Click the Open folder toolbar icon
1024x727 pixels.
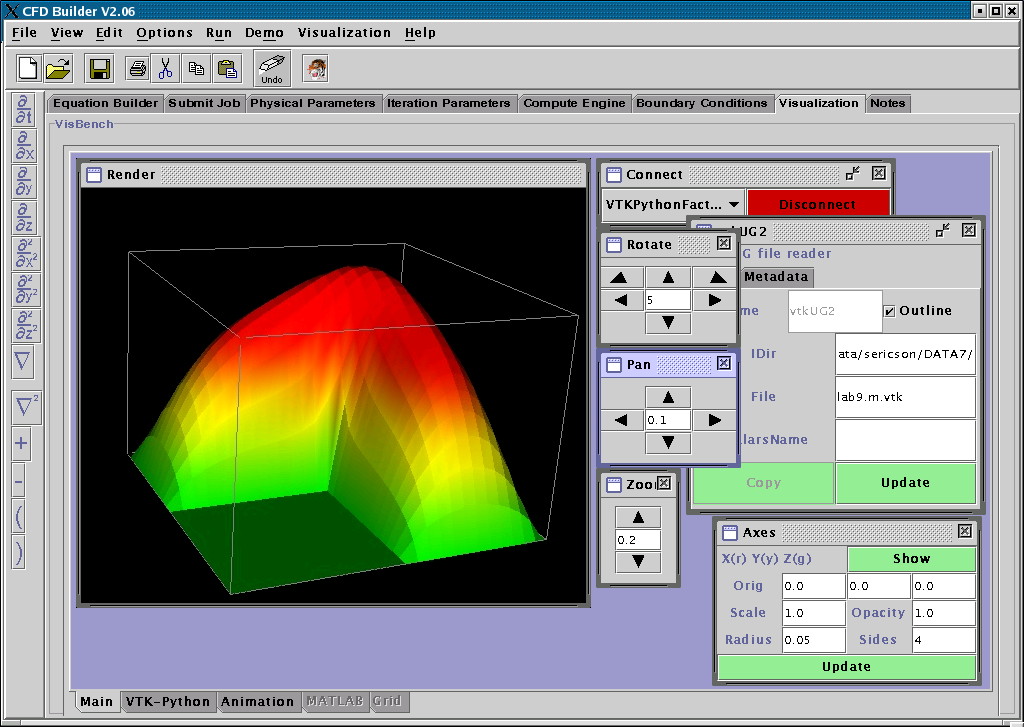(x=59, y=69)
